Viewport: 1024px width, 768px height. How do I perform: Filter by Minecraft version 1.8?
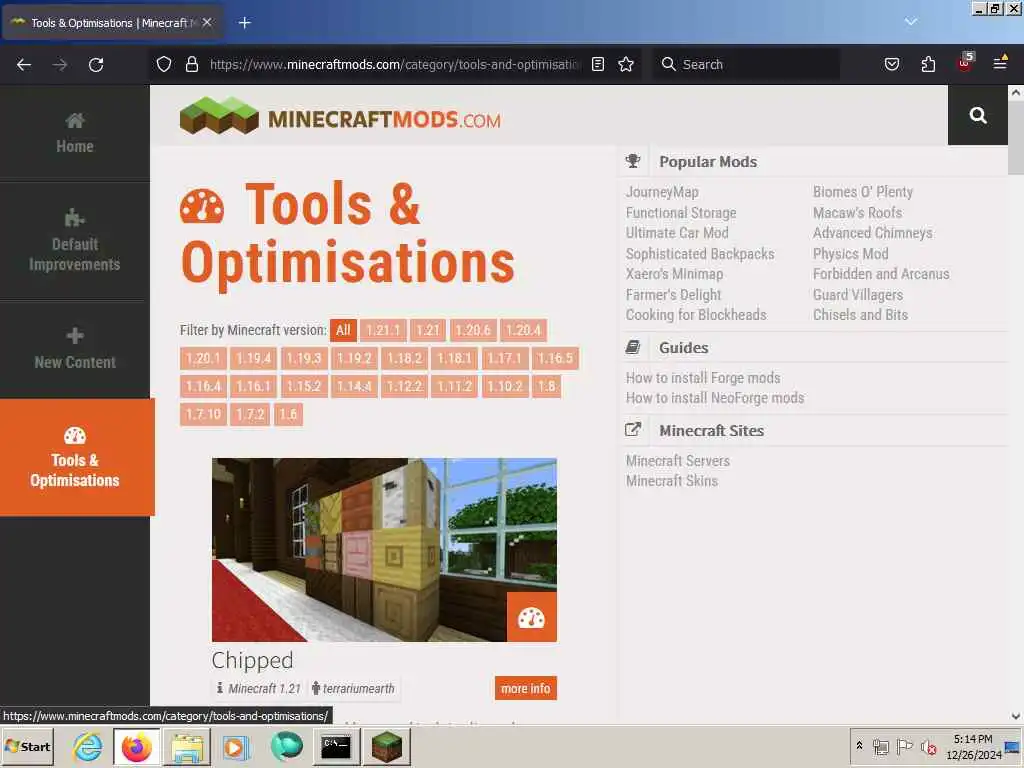coord(547,387)
